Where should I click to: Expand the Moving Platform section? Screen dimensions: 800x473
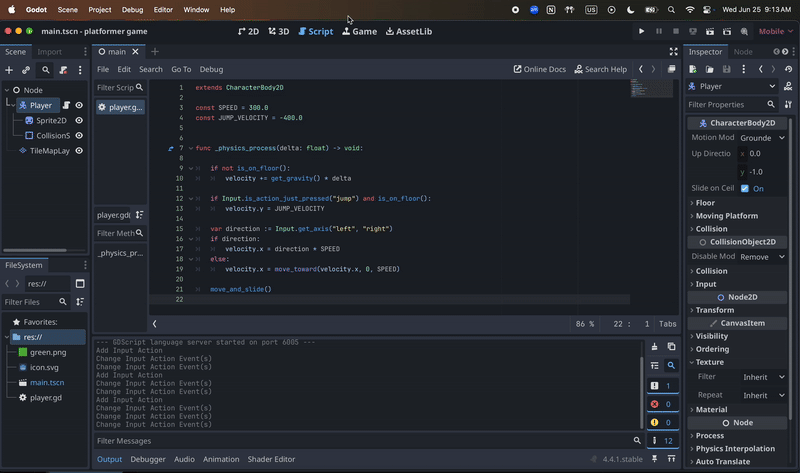coord(726,216)
